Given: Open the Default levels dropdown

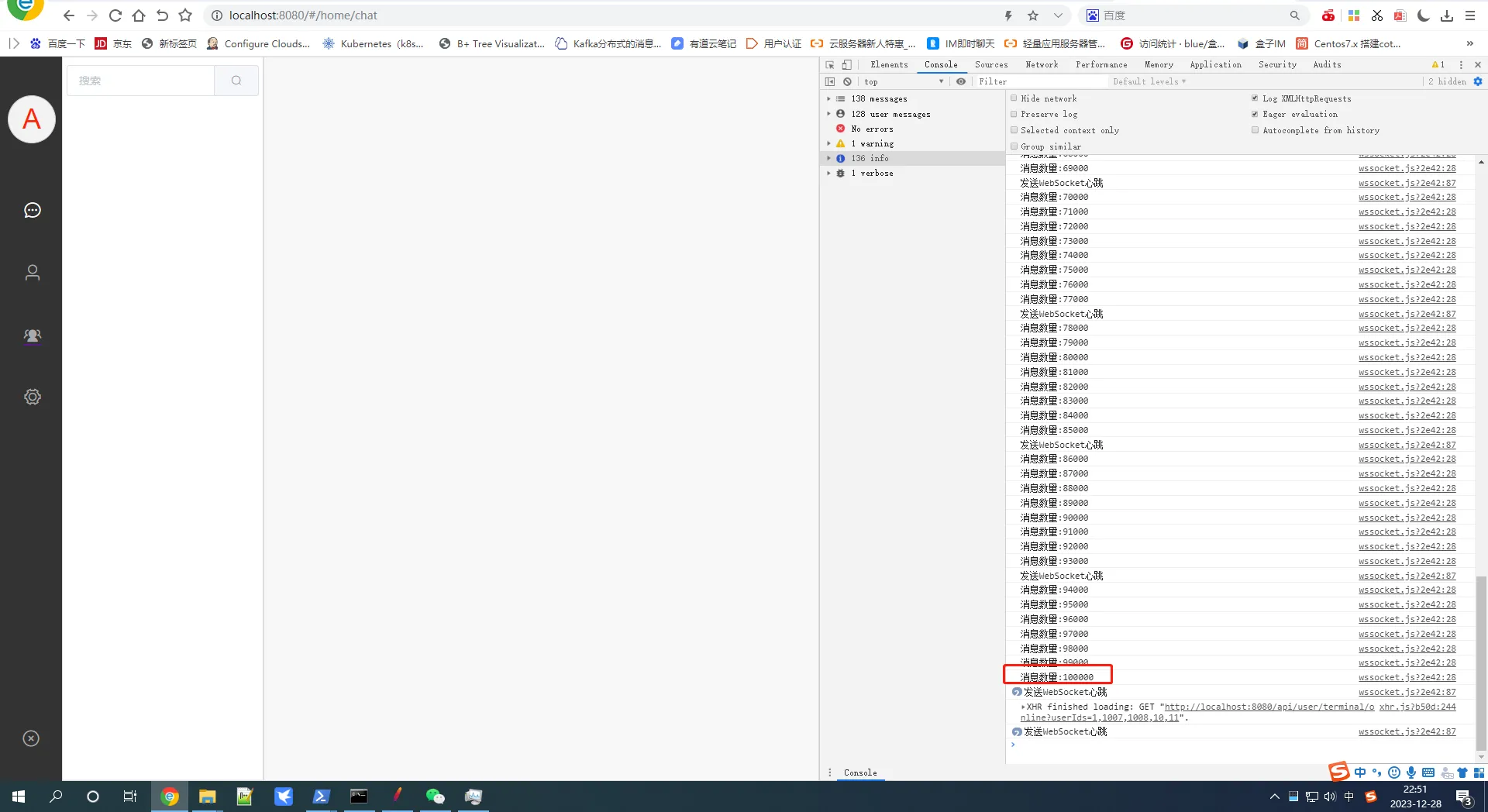Looking at the screenshot, I should click(1149, 81).
